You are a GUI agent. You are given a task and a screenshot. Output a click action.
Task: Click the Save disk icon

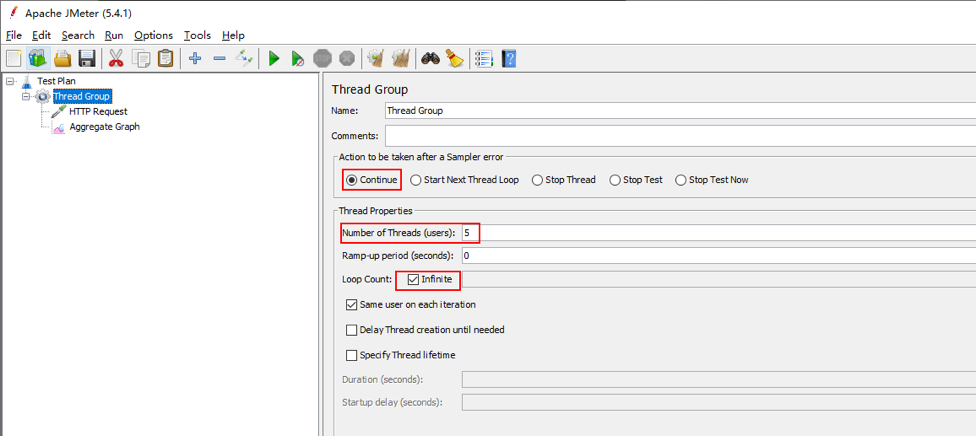[87, 59]
